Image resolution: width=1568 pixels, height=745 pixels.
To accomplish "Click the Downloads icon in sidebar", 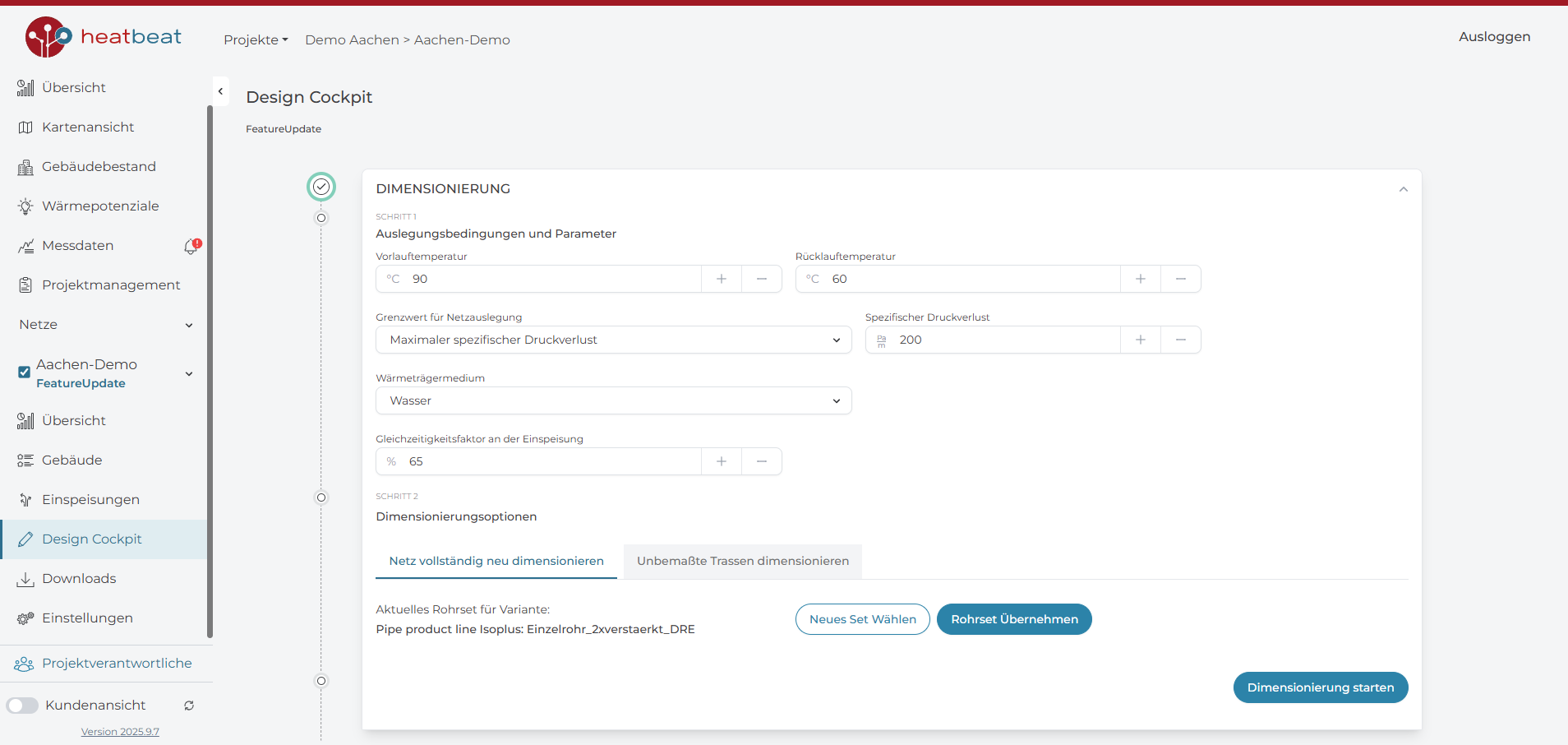I will (x=25, y=579).
